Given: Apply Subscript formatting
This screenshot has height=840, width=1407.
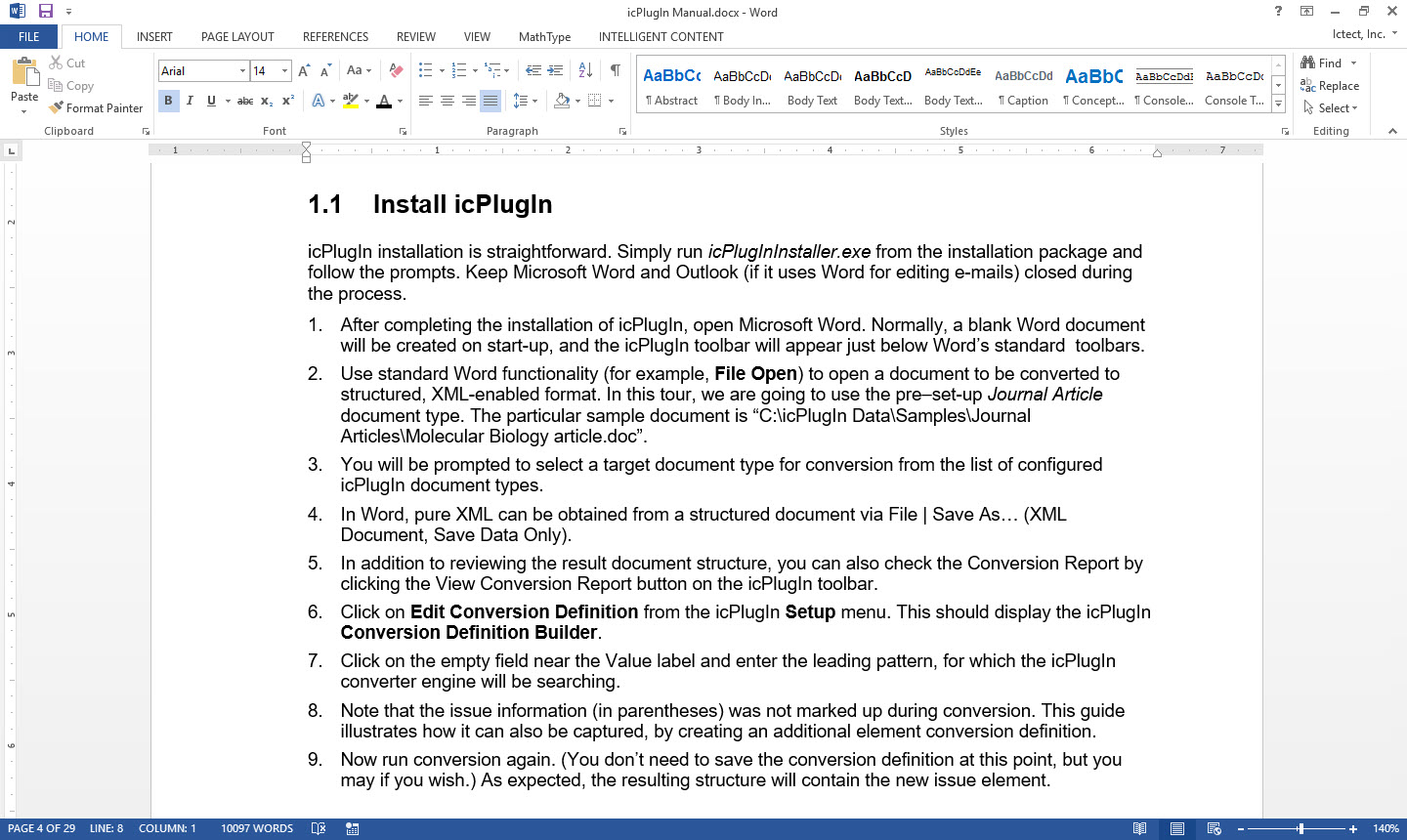Looking at the screenshot, I should click(x=267, y=101).
